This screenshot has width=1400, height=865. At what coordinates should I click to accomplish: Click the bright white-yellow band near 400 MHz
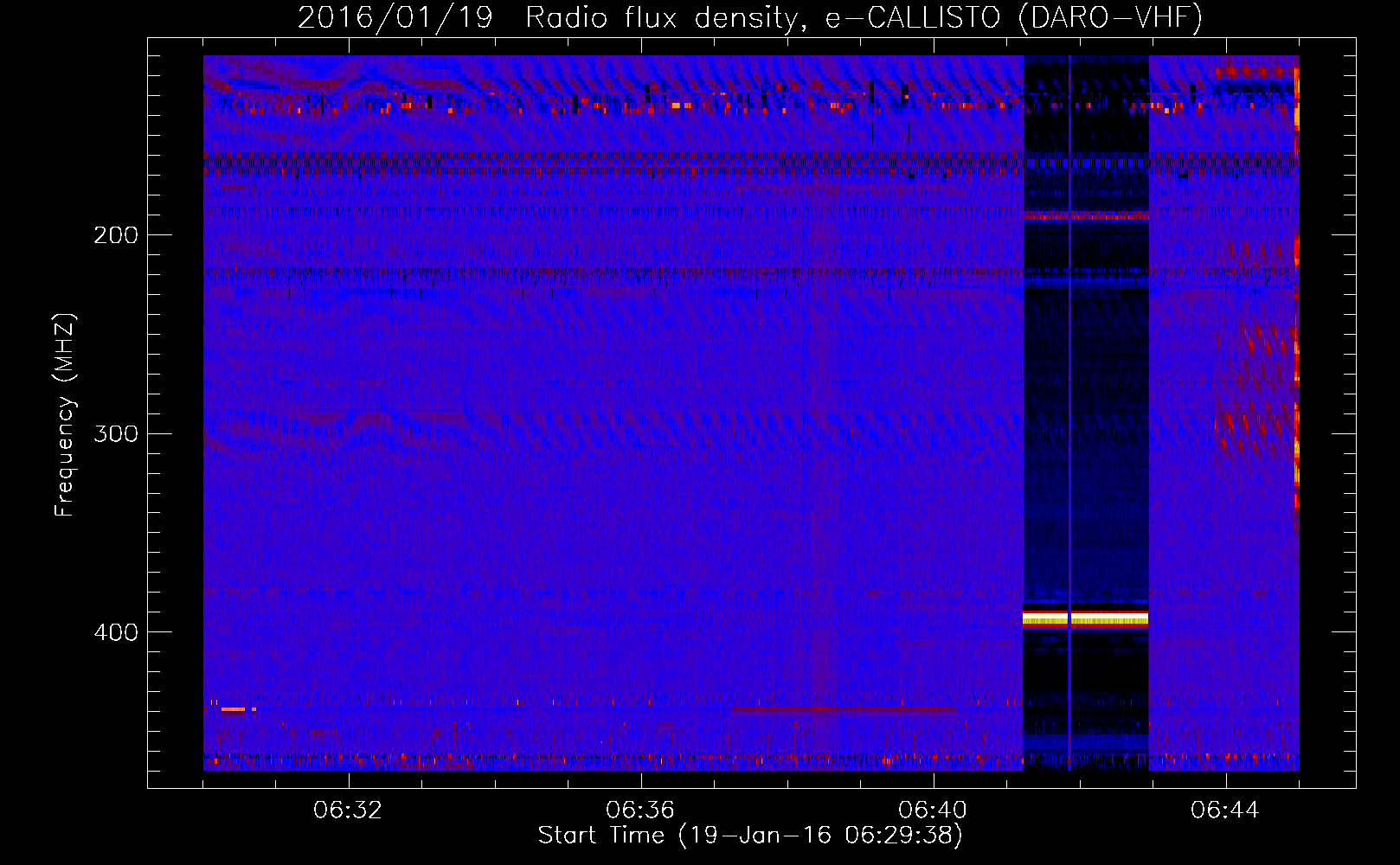pyautogui.click(x=1085, y=618)
